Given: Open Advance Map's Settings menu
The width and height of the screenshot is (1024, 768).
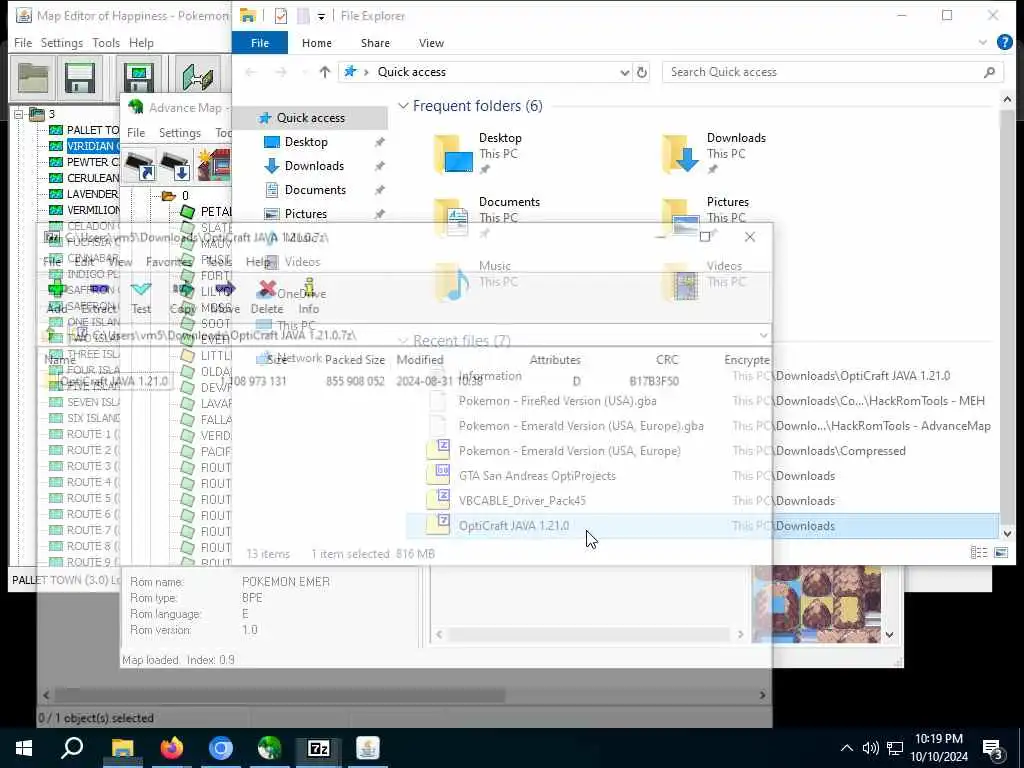Looking at the screenshot, I should click(180, 133).
